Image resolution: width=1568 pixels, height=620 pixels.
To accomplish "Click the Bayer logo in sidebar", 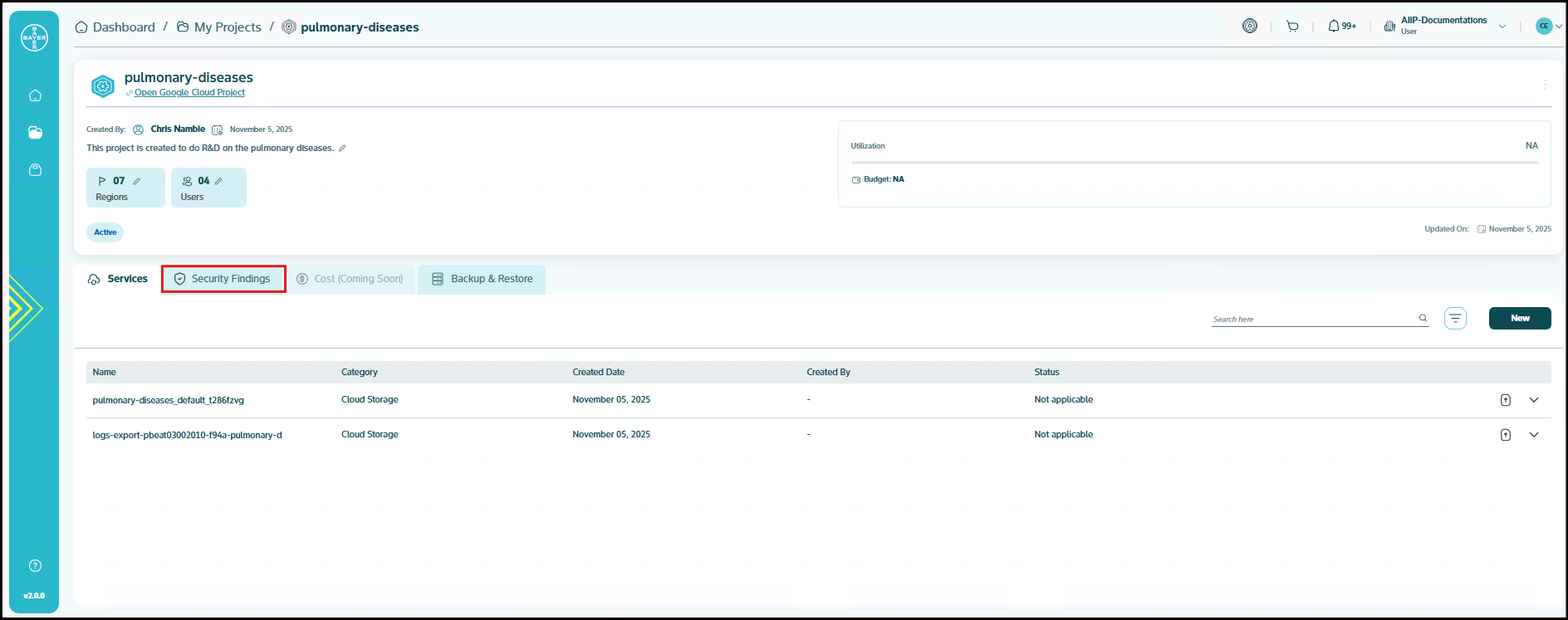I will (x=34, y=37).
